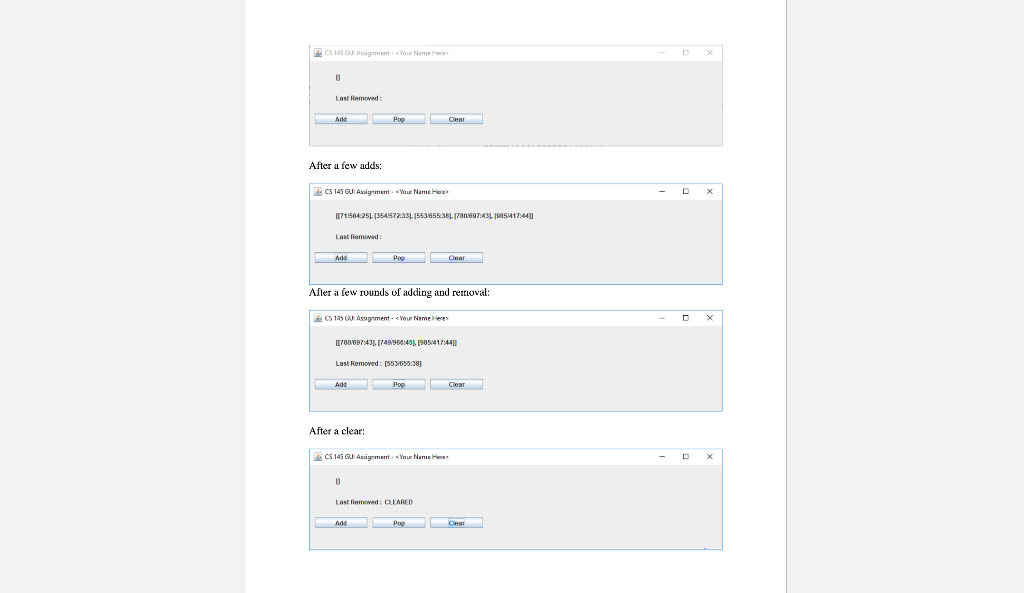Click Pop button in the first window

[398, 119]
